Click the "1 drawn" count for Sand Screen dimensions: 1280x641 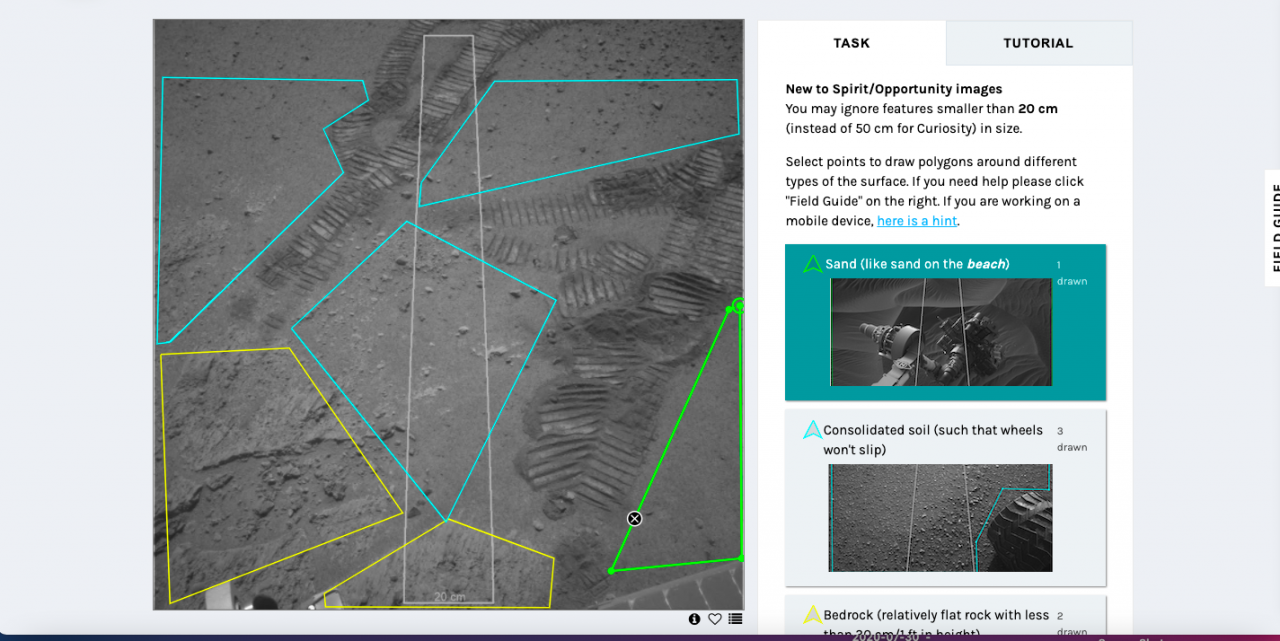pos(1072,273)
